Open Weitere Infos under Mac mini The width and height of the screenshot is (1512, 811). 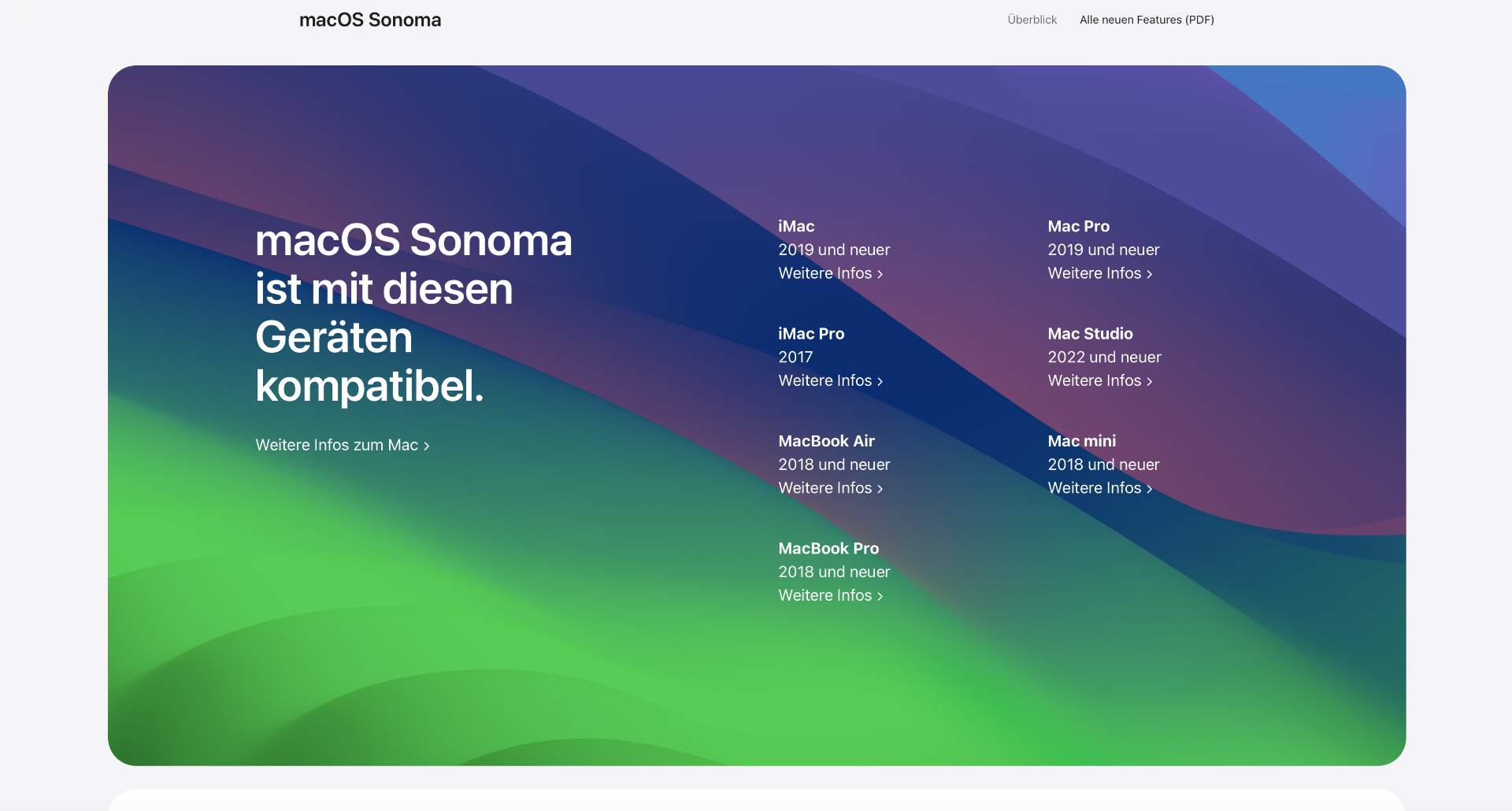pos(1094,488)
